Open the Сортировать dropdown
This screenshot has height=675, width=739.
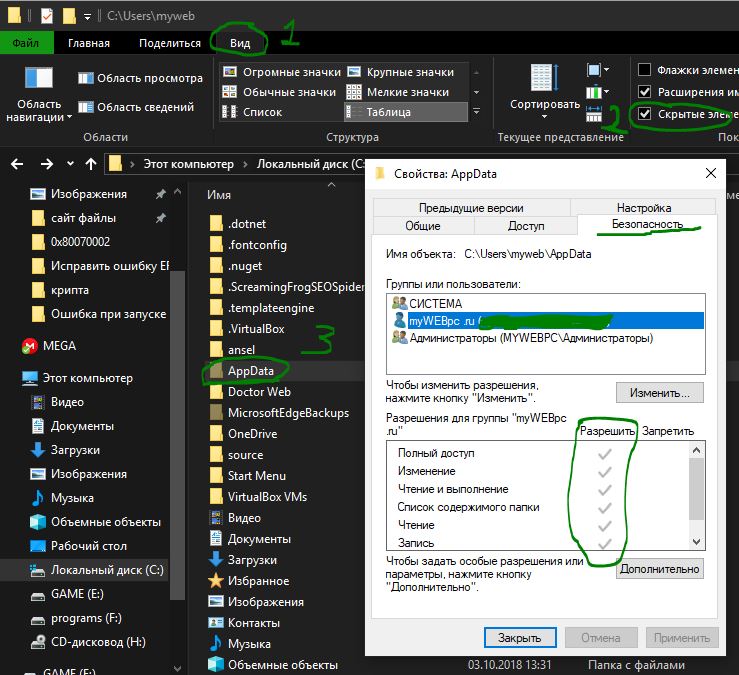point(545,92)
